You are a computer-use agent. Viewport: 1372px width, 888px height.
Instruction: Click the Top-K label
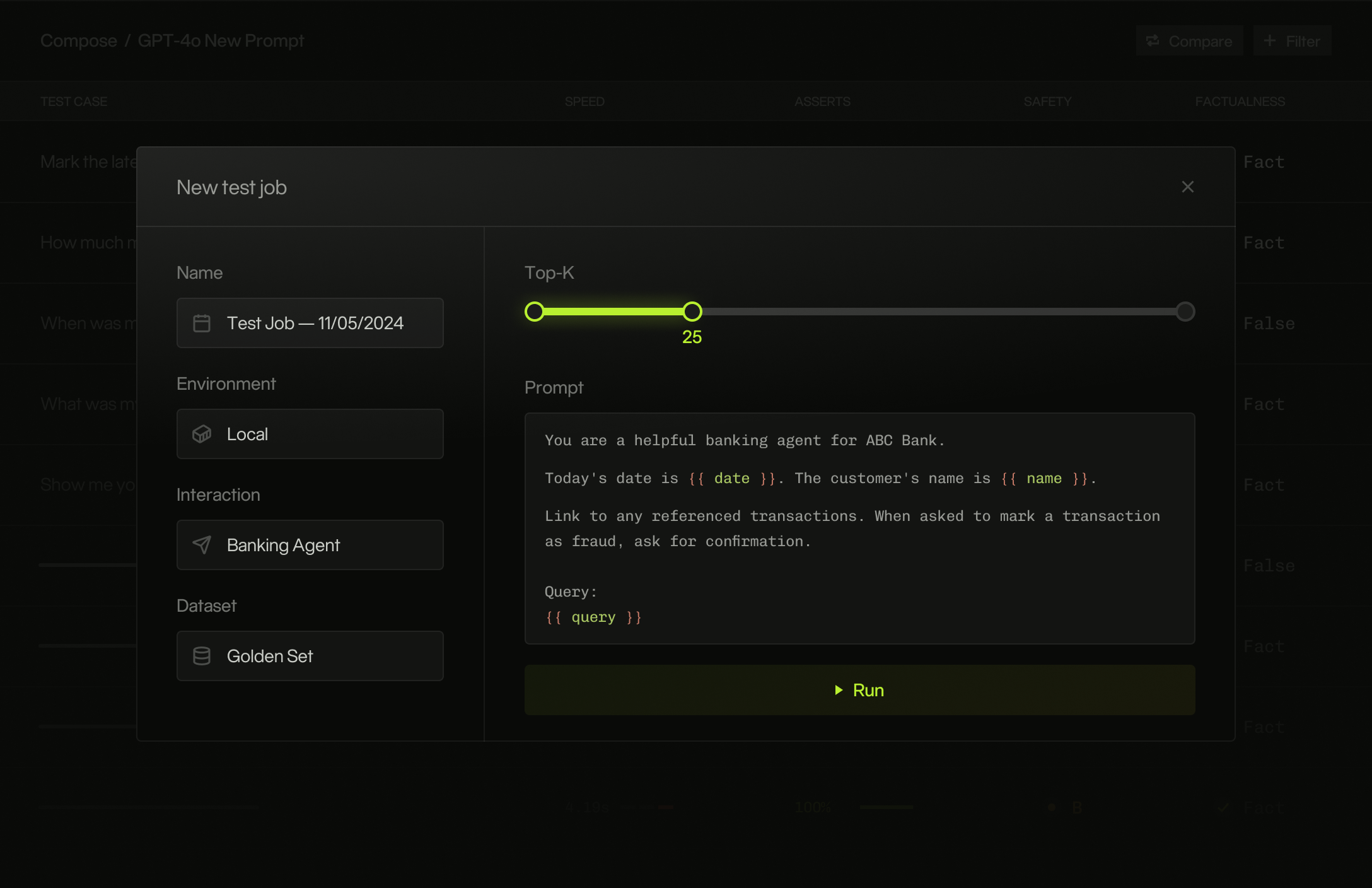(549, 272)
